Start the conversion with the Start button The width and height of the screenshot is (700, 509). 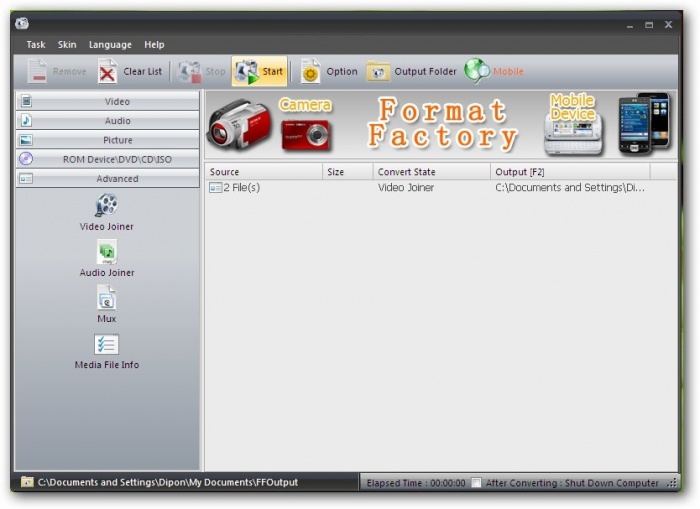(x=259, y=71)
